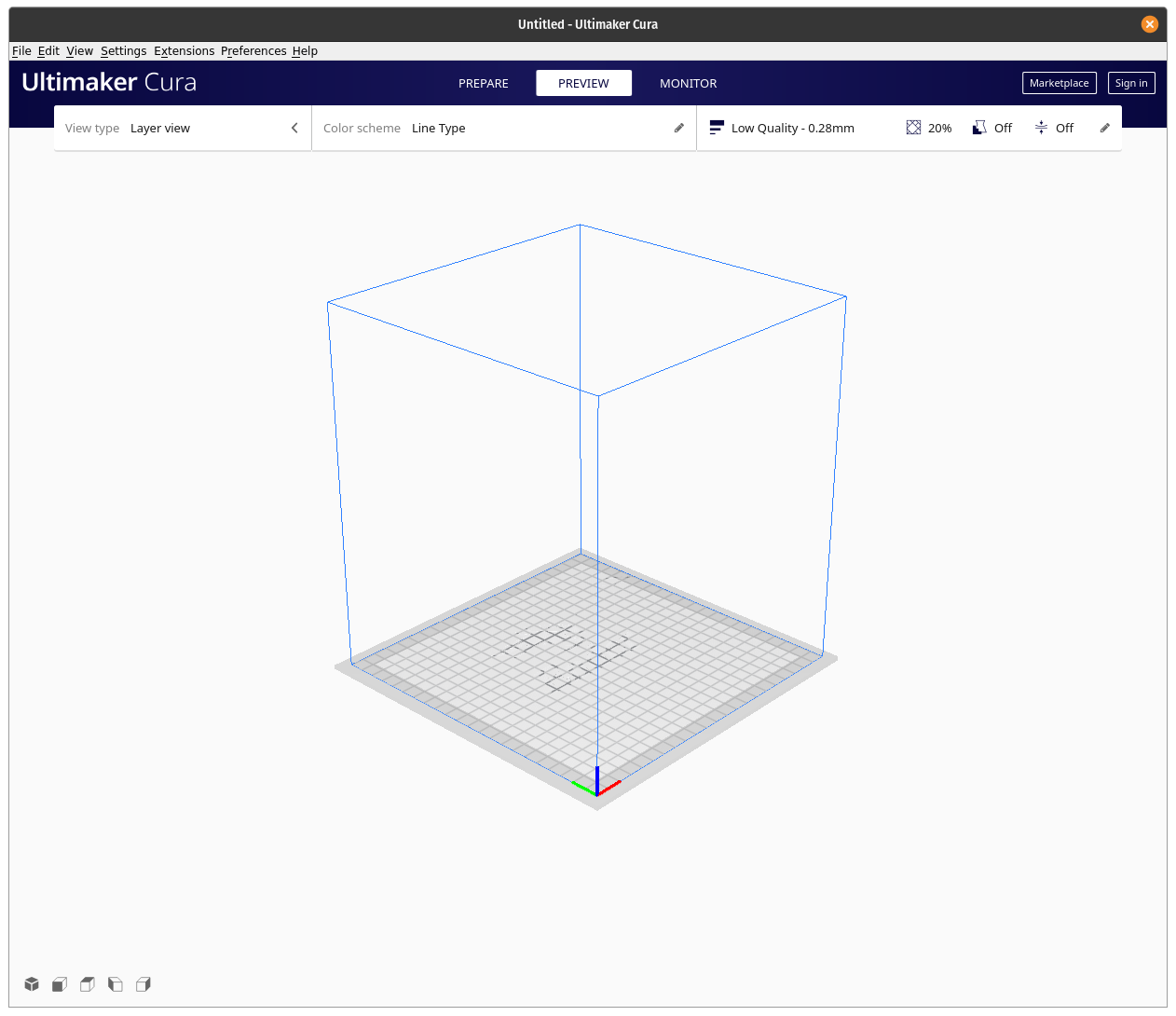The image size is (1176, 1016).
Task: Open the Edit menu
Action: coord(48,51)
